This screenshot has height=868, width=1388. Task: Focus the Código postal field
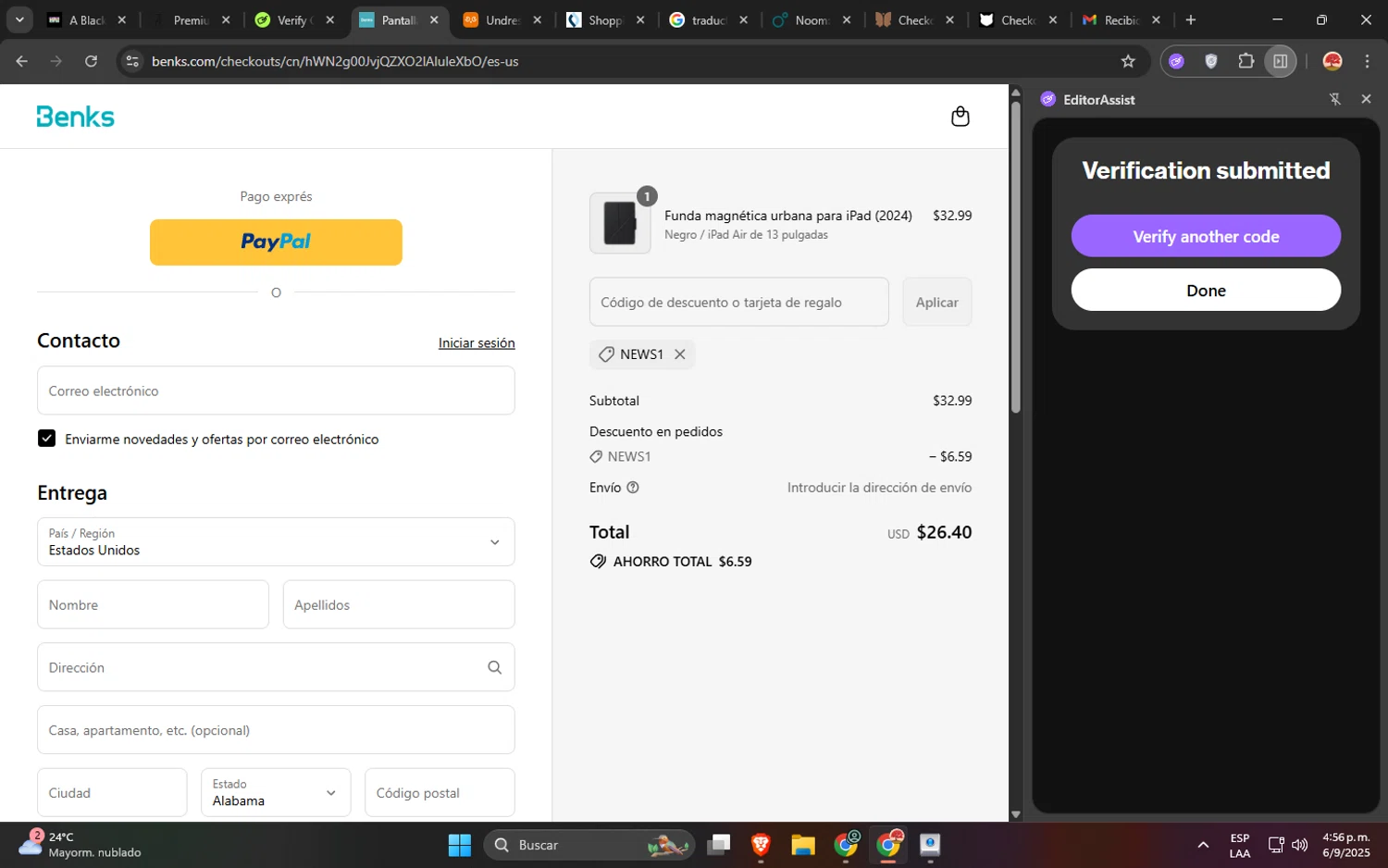point(440,792)
